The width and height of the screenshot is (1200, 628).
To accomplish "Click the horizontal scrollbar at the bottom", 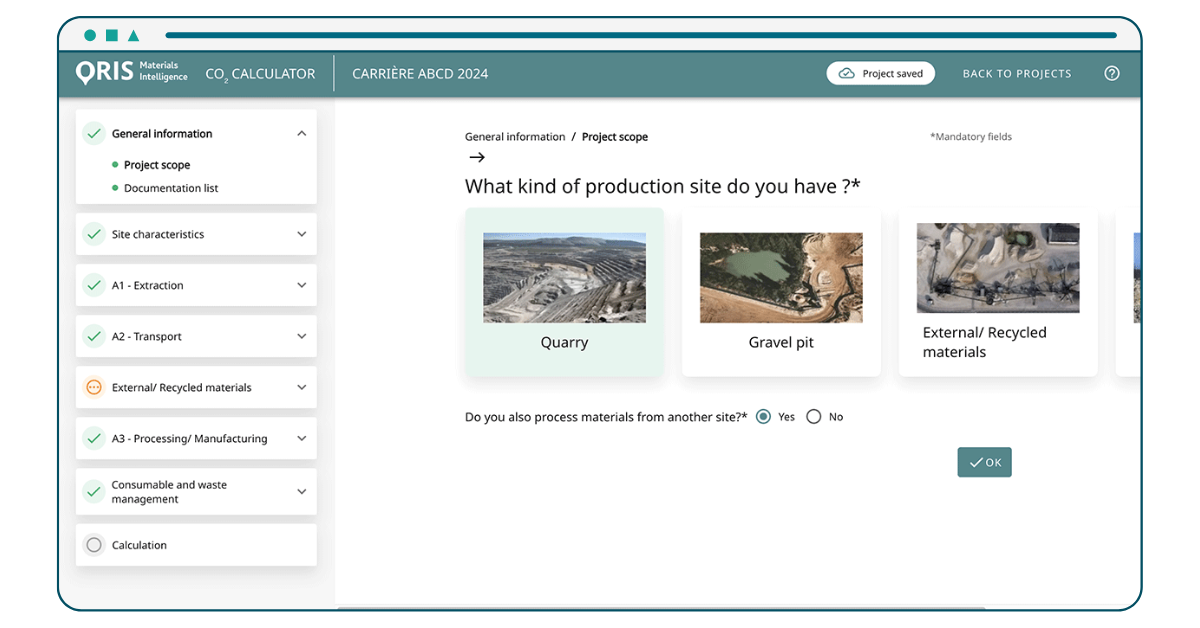I will pos(660,607).
